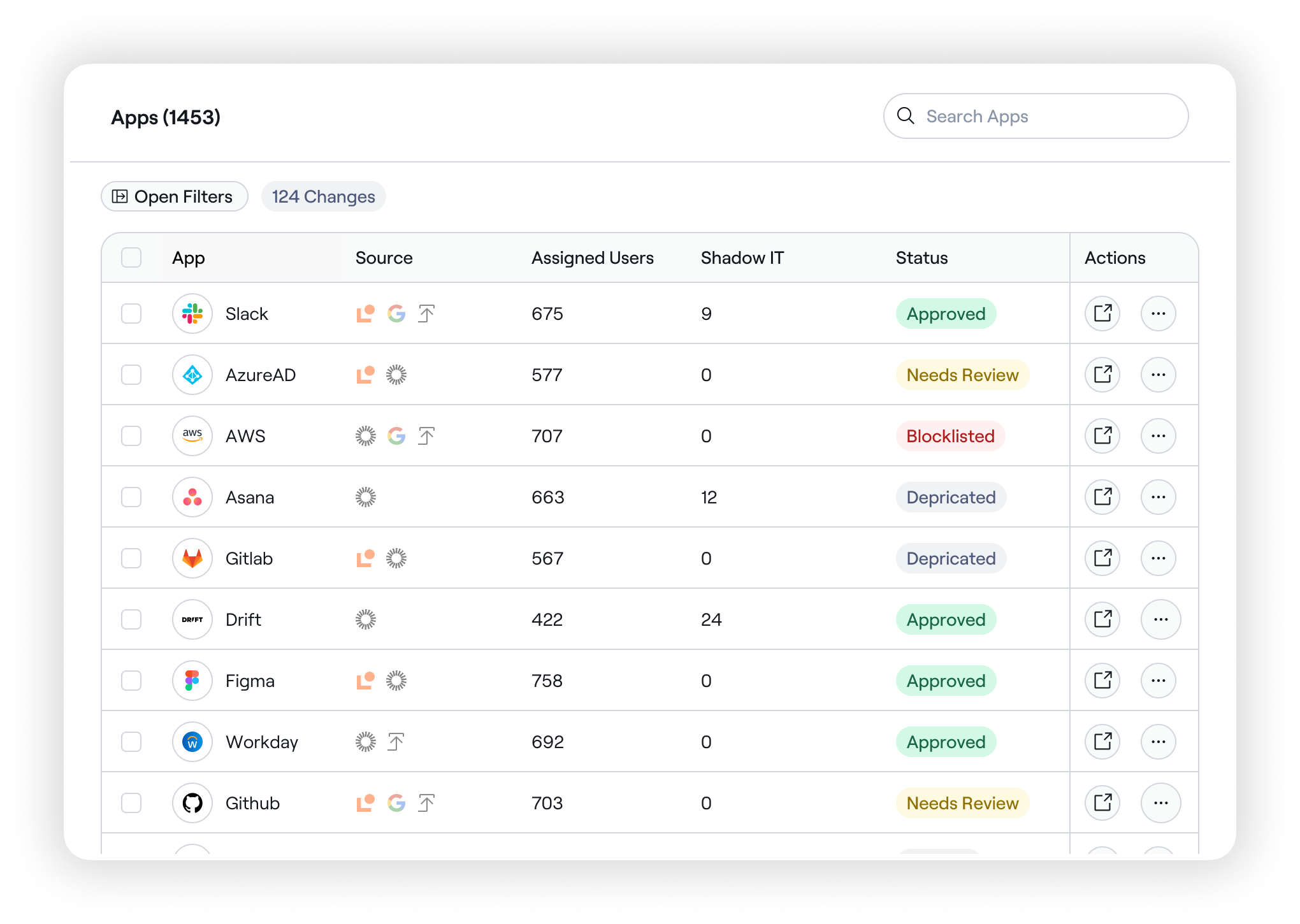Open Slack in external link icon

1102,314
